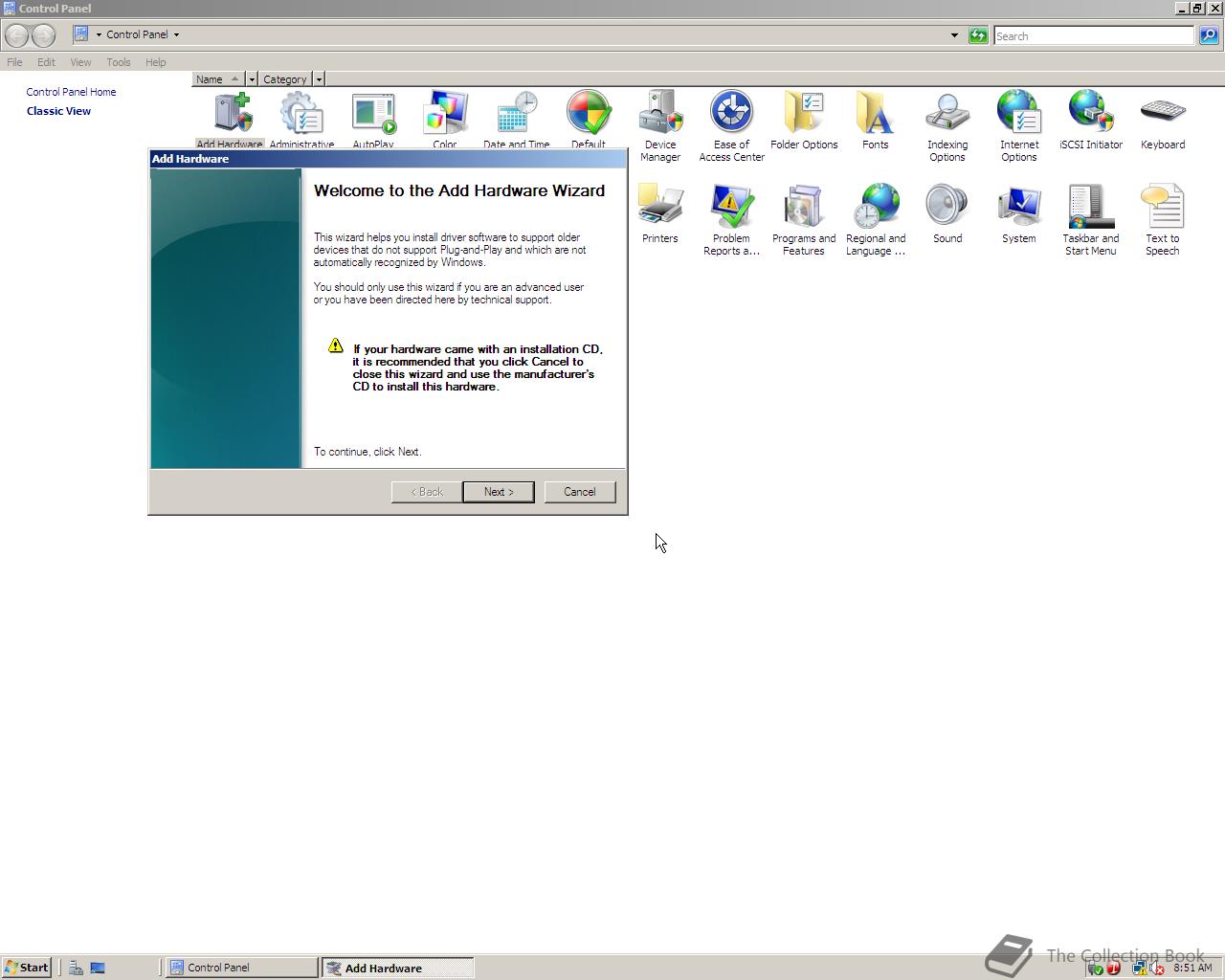
Task: Click the search magnifier button
Action: 1209,35
